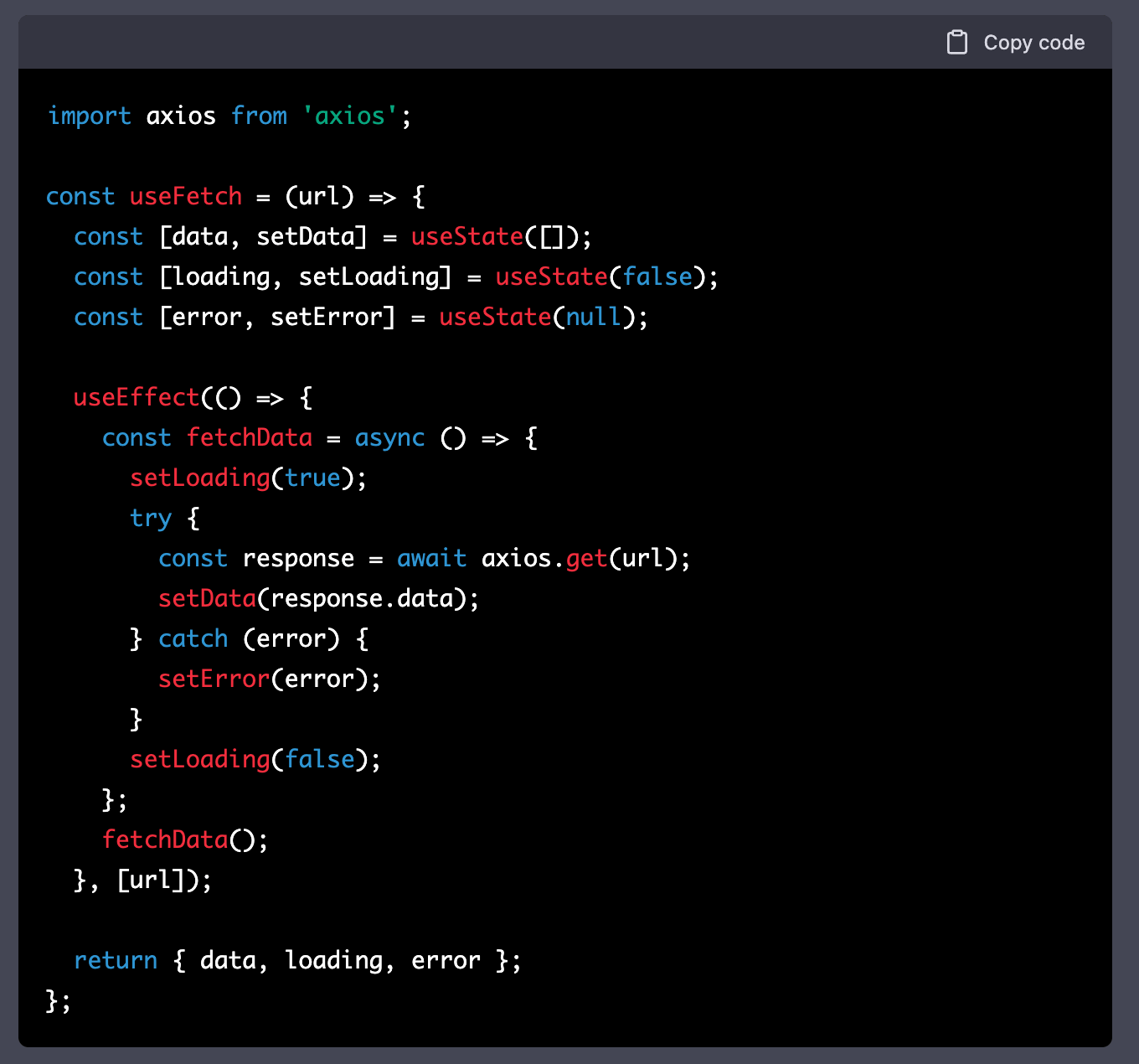The image size is (1139, 1064).
Task: Click the null keyword in useState
Action: (x=594, y=317)
